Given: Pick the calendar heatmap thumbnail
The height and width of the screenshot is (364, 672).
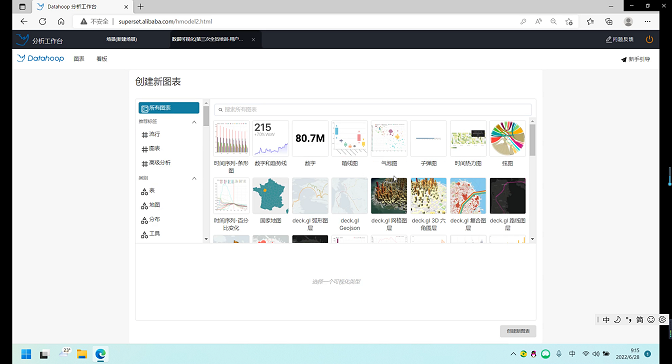Looking at the screenshot, I should pos(468,138).
